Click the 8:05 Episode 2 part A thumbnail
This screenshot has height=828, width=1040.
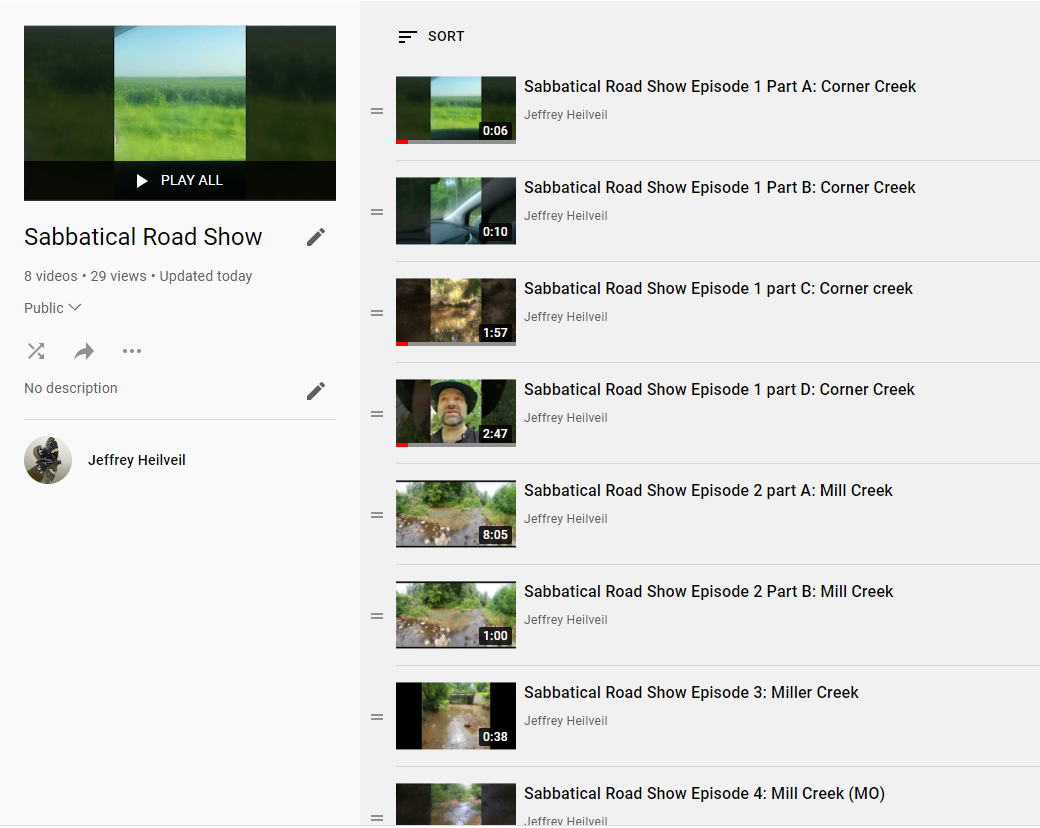[456, 514]
